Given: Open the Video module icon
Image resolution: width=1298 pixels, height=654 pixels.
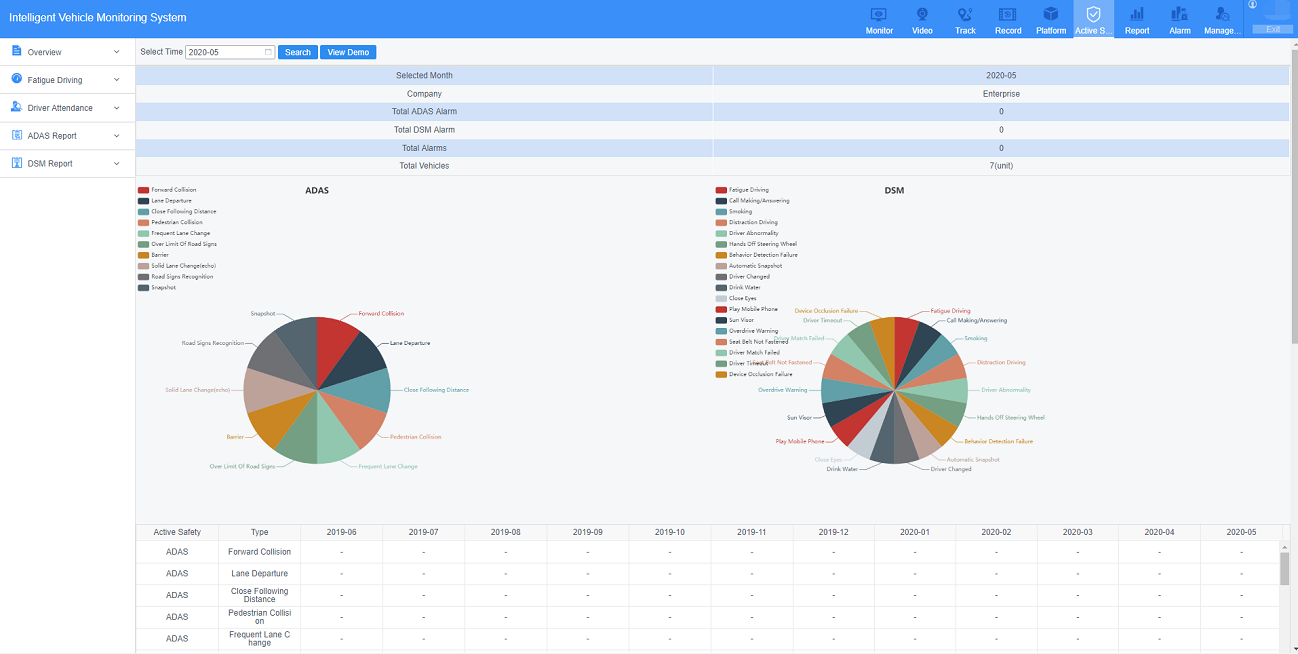Looking at the screenshot, I should coord(922,14).
